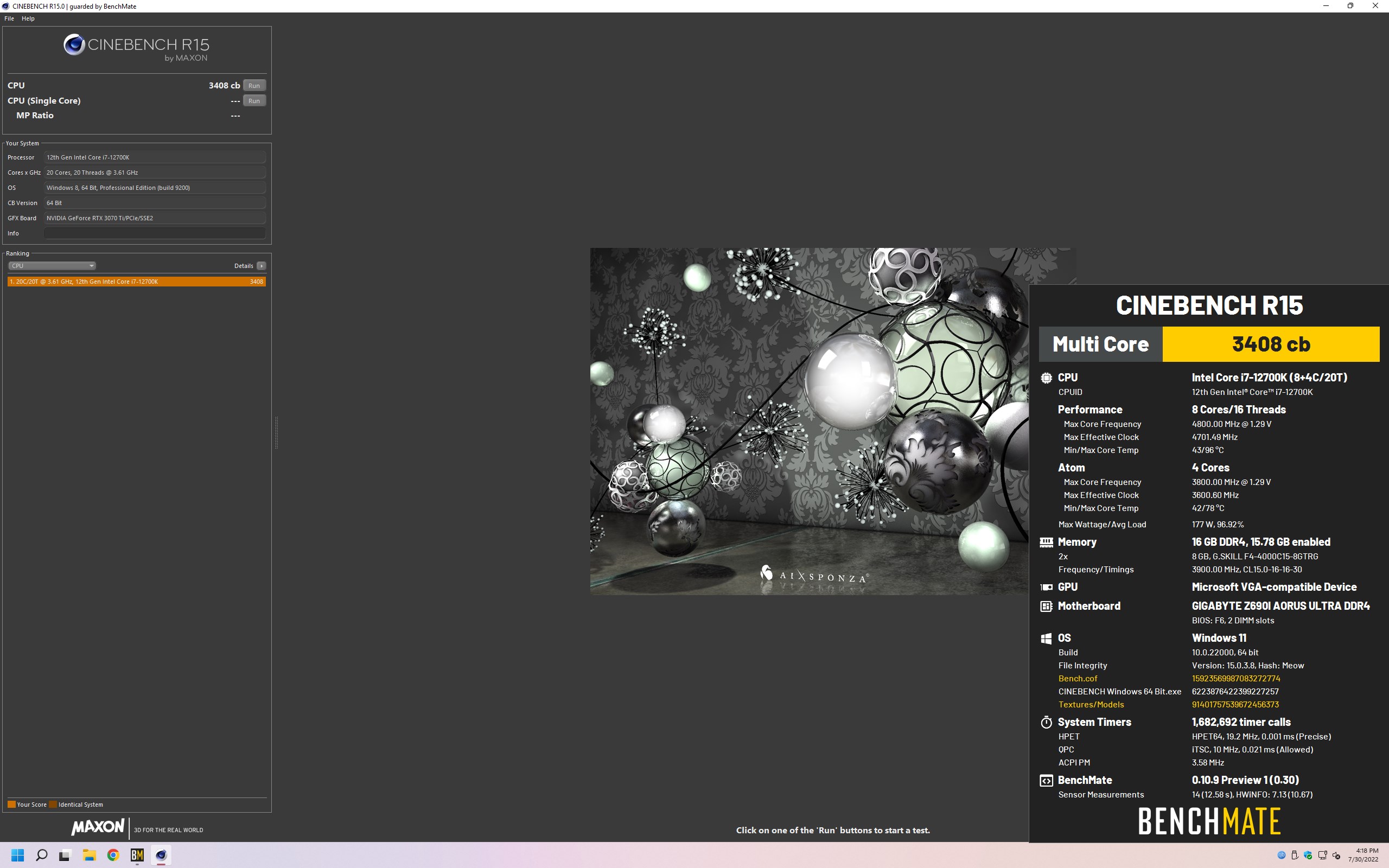Click the GIGABYTE Z690I AORUS ULTRA DDR4 text
The height and width of the screenshot is (868, 1389).
1280,606
